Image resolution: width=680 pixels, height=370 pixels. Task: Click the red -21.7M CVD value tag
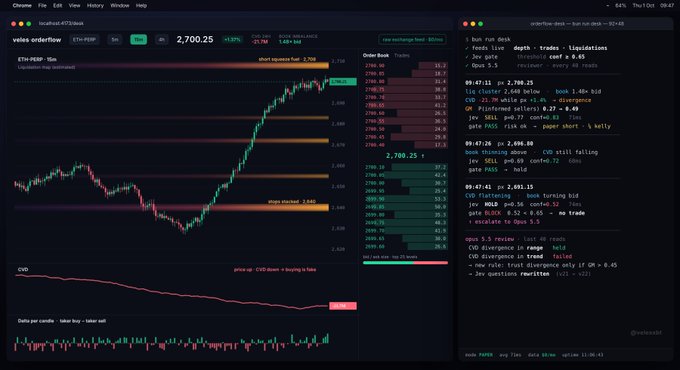[x=343, y=306]
